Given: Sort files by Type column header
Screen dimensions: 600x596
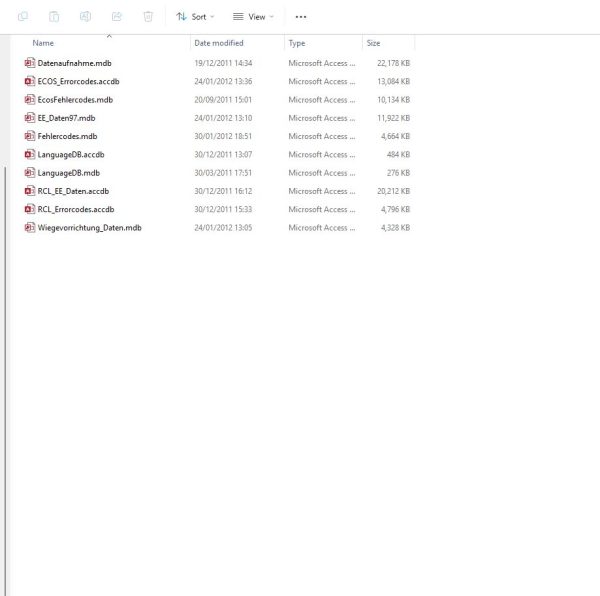Looking at the screenshot, I should click(297, 43).
